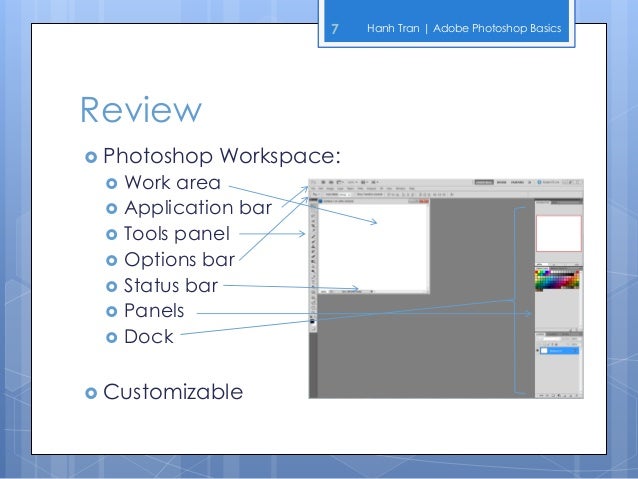Click the 'Review' slide title

pos(141,109)
